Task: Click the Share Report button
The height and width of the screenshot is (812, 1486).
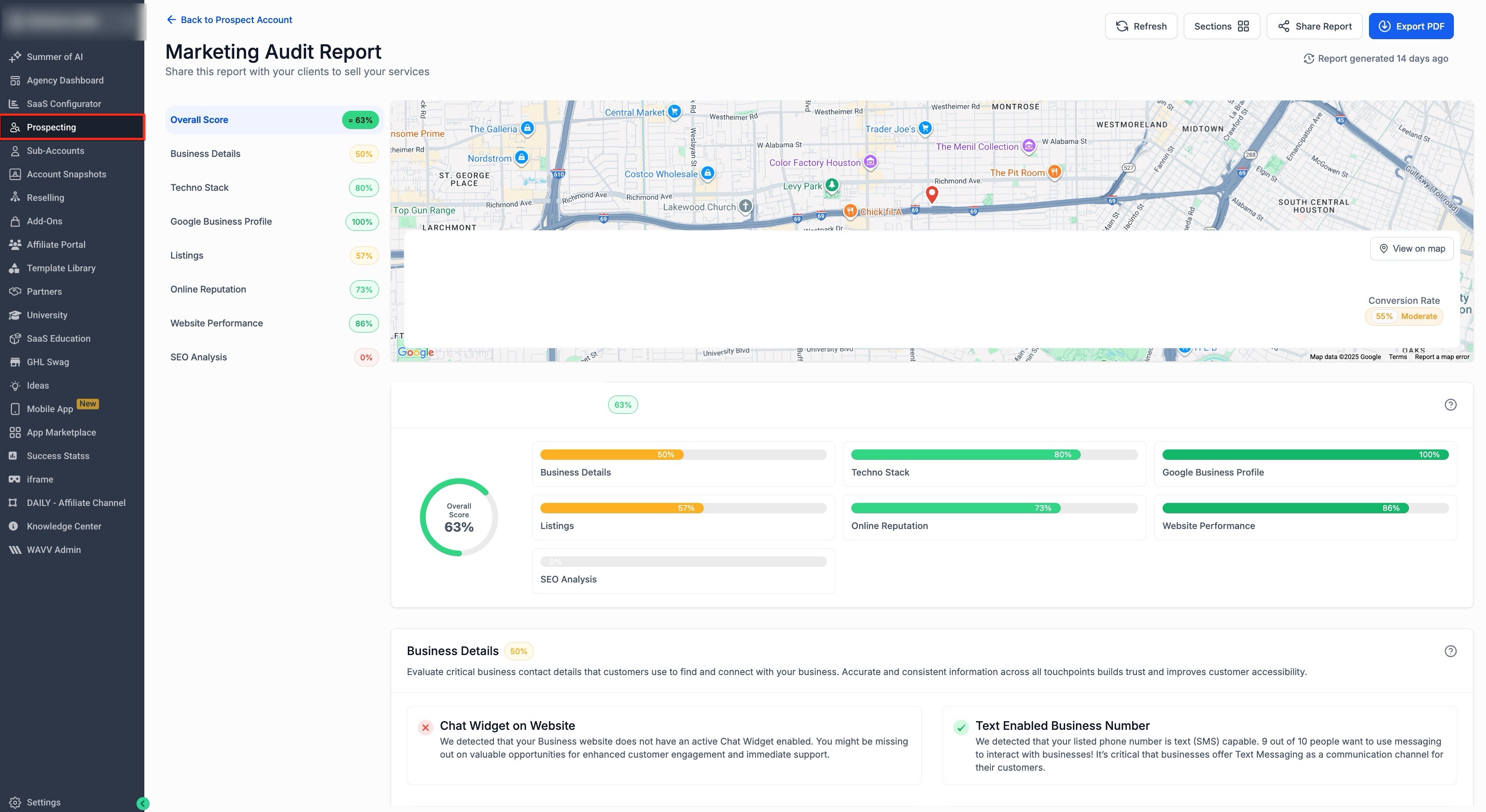Action: click(x=1314, y=26)
